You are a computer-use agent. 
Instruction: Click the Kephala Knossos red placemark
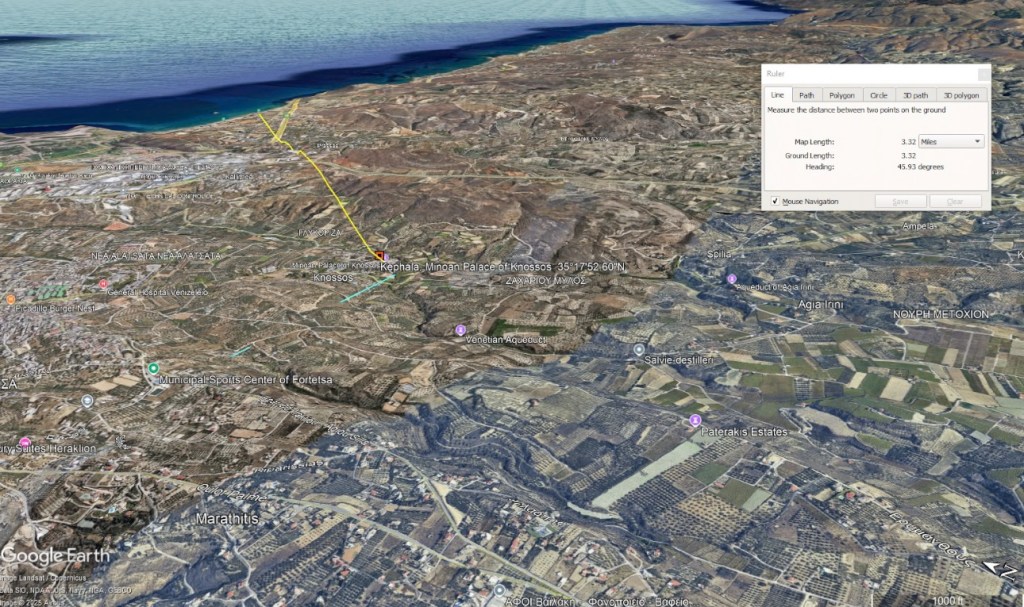pyautogui.click(x=382, y=257)
